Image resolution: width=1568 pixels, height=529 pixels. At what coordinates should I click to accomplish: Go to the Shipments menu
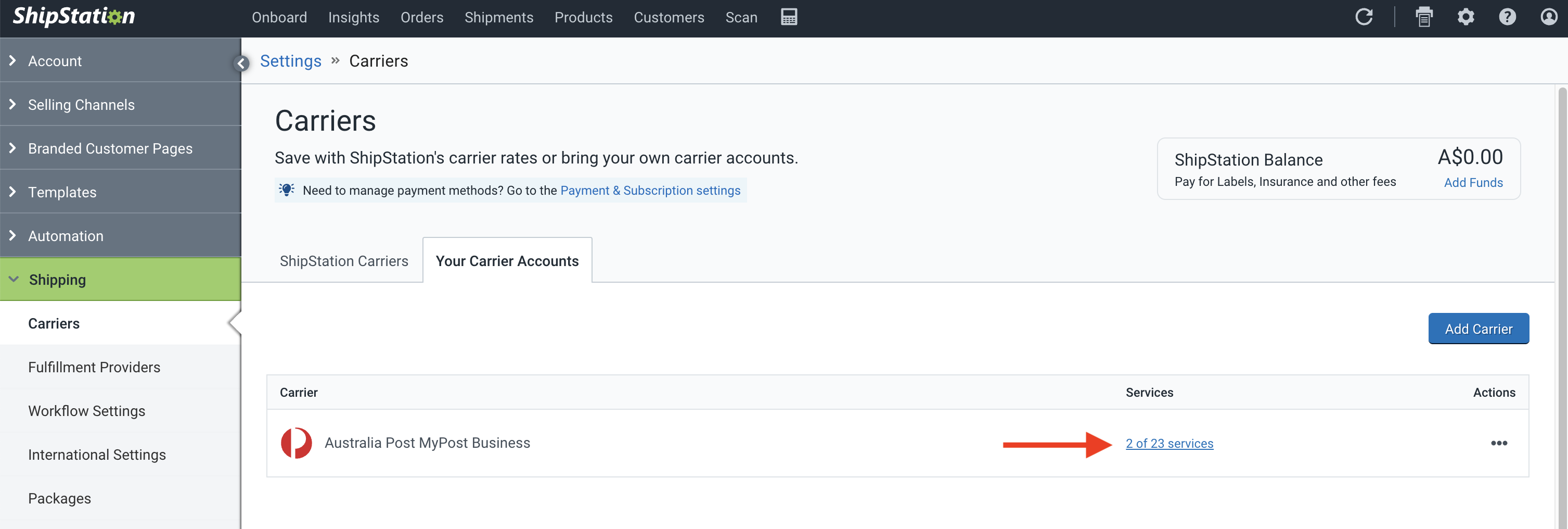point(498,18)
